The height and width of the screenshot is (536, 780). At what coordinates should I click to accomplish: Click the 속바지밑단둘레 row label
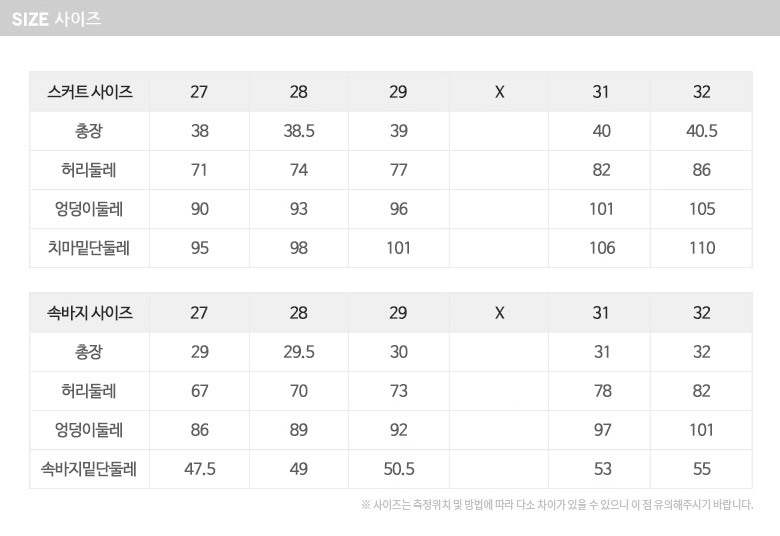coord(90,469)
